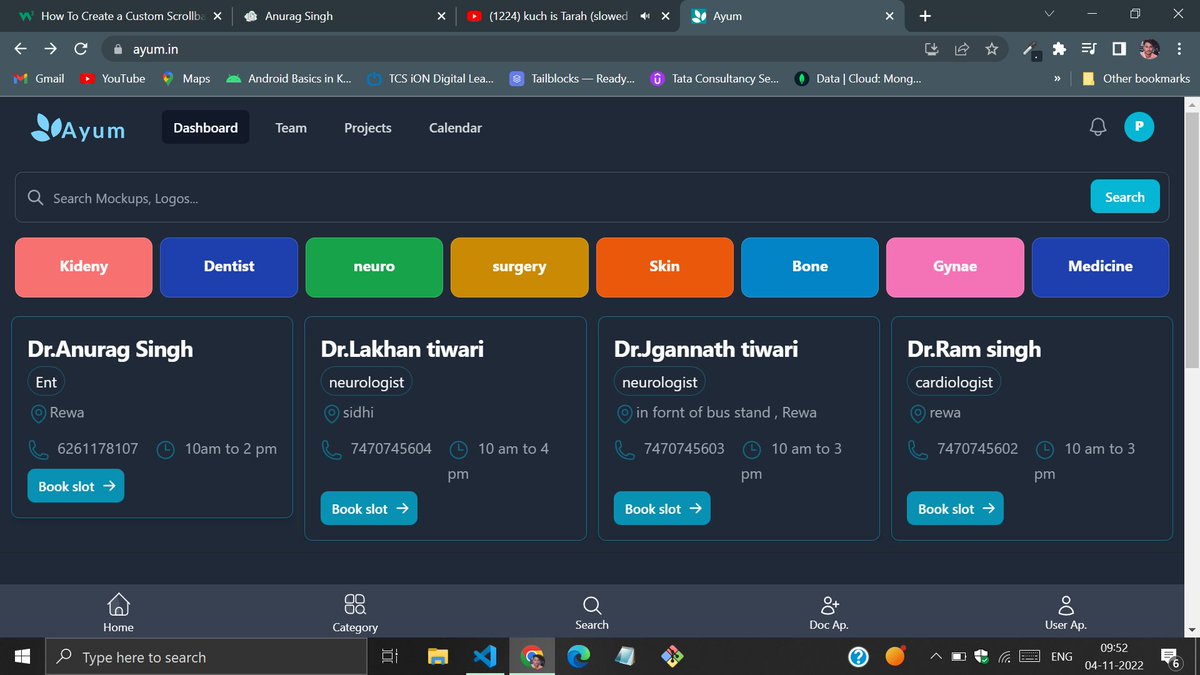Image resolution: width=1200 pixels, height=675 pixels.
Task: Close the Anurag Singh browser tab
Action: pos(442,16)
